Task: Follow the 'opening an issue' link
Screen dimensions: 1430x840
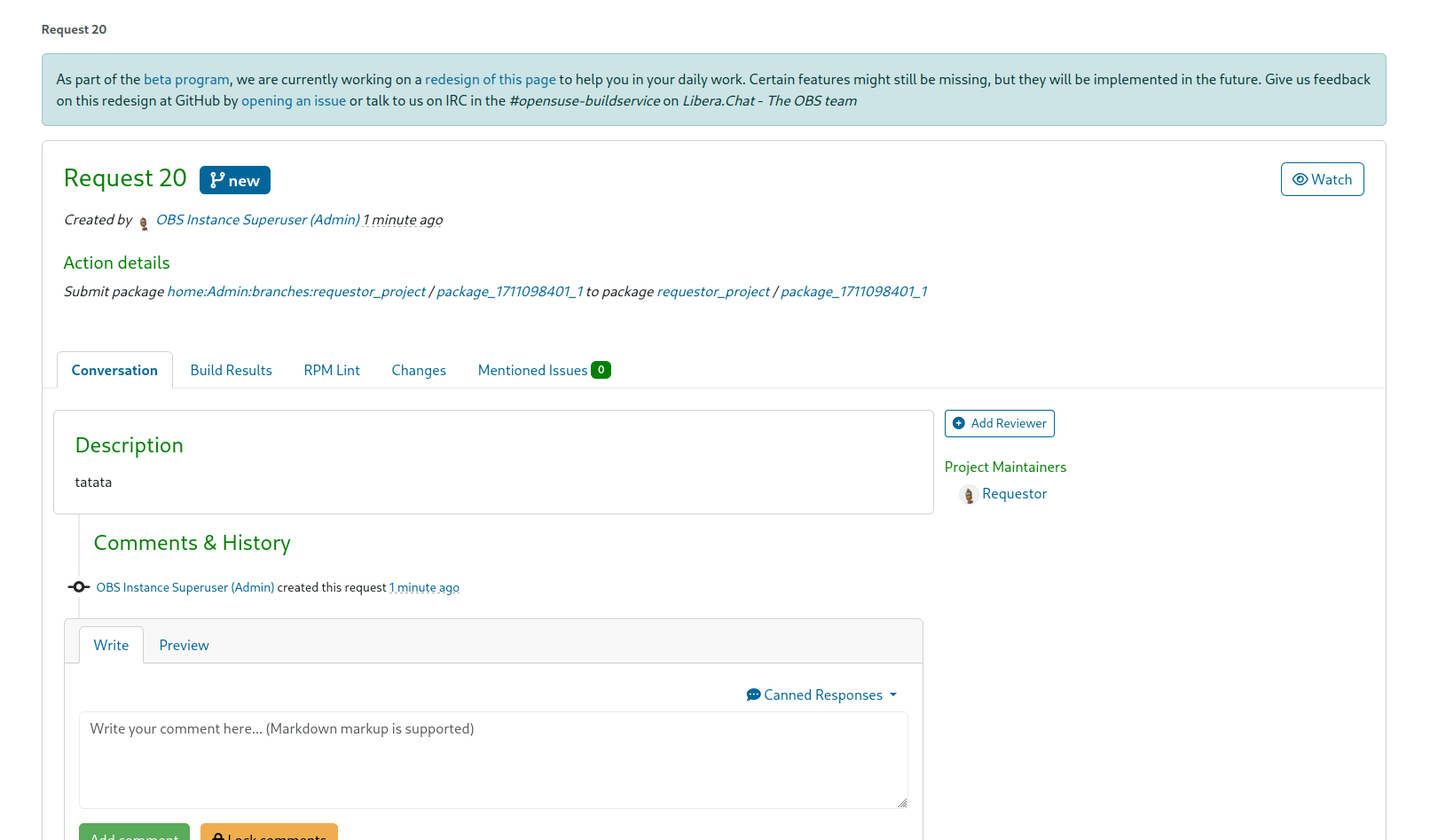Action: click(x=294, y=101)
